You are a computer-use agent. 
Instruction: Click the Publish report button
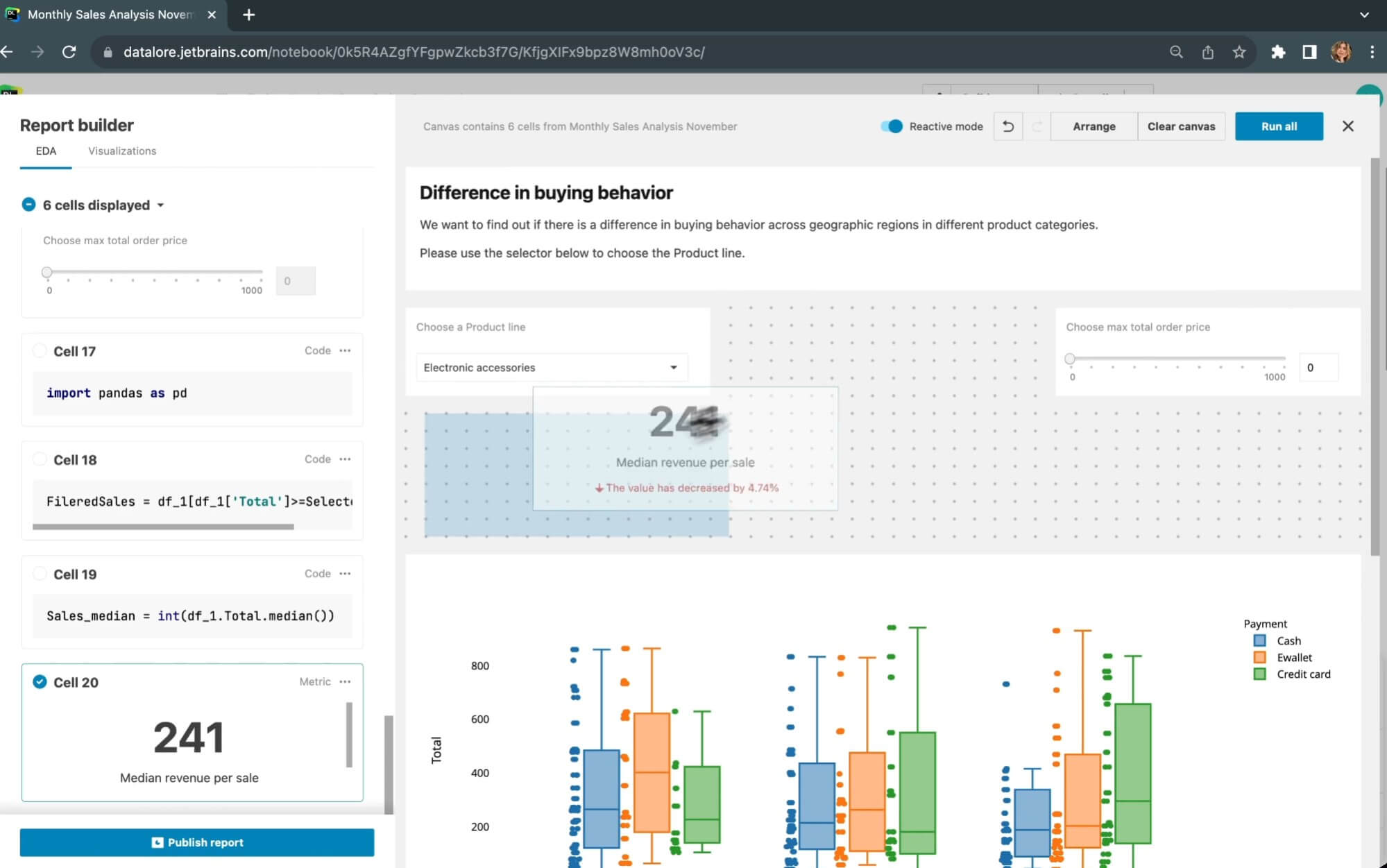[197, 842]
